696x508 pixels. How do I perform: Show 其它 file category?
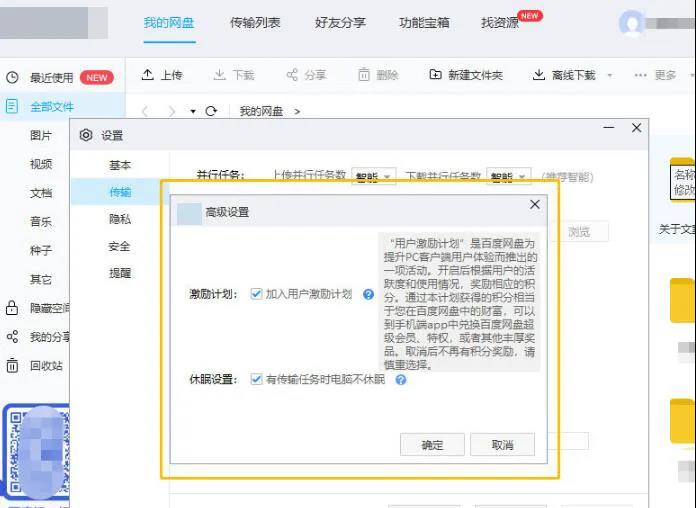tap(41, 279)
